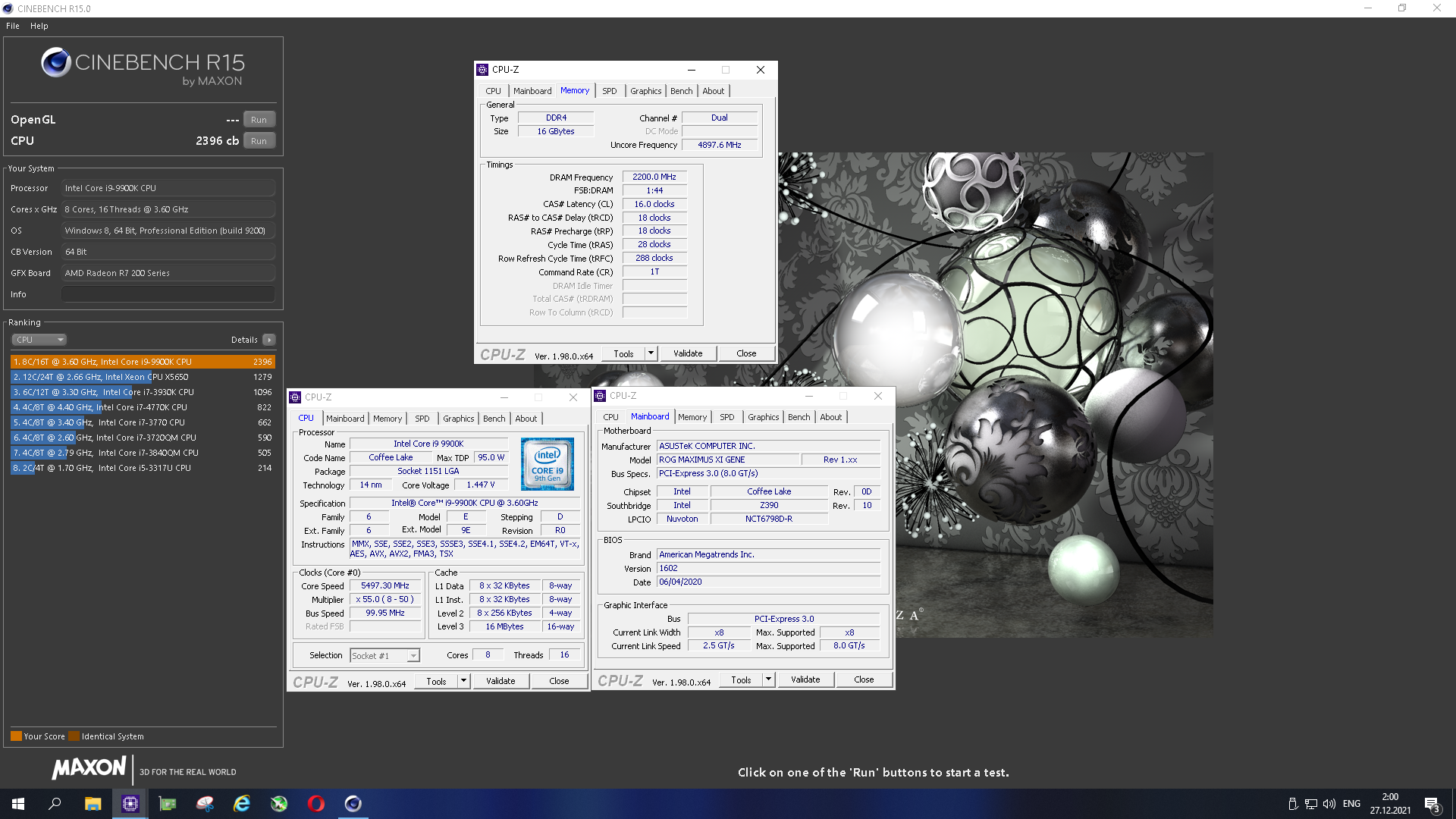This screenshot has height=819, width=1456.
Task: Open Tools dropdown arrow in CPU window
Action: click(x=463, y=681)
